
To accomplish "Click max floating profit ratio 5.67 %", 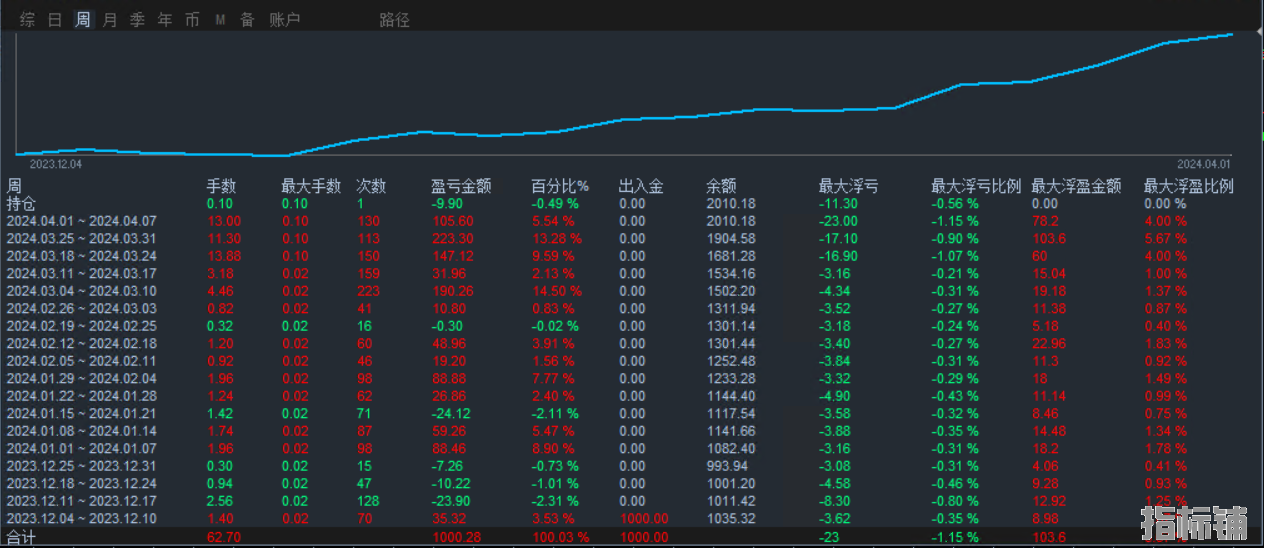I will [1165, 238].
